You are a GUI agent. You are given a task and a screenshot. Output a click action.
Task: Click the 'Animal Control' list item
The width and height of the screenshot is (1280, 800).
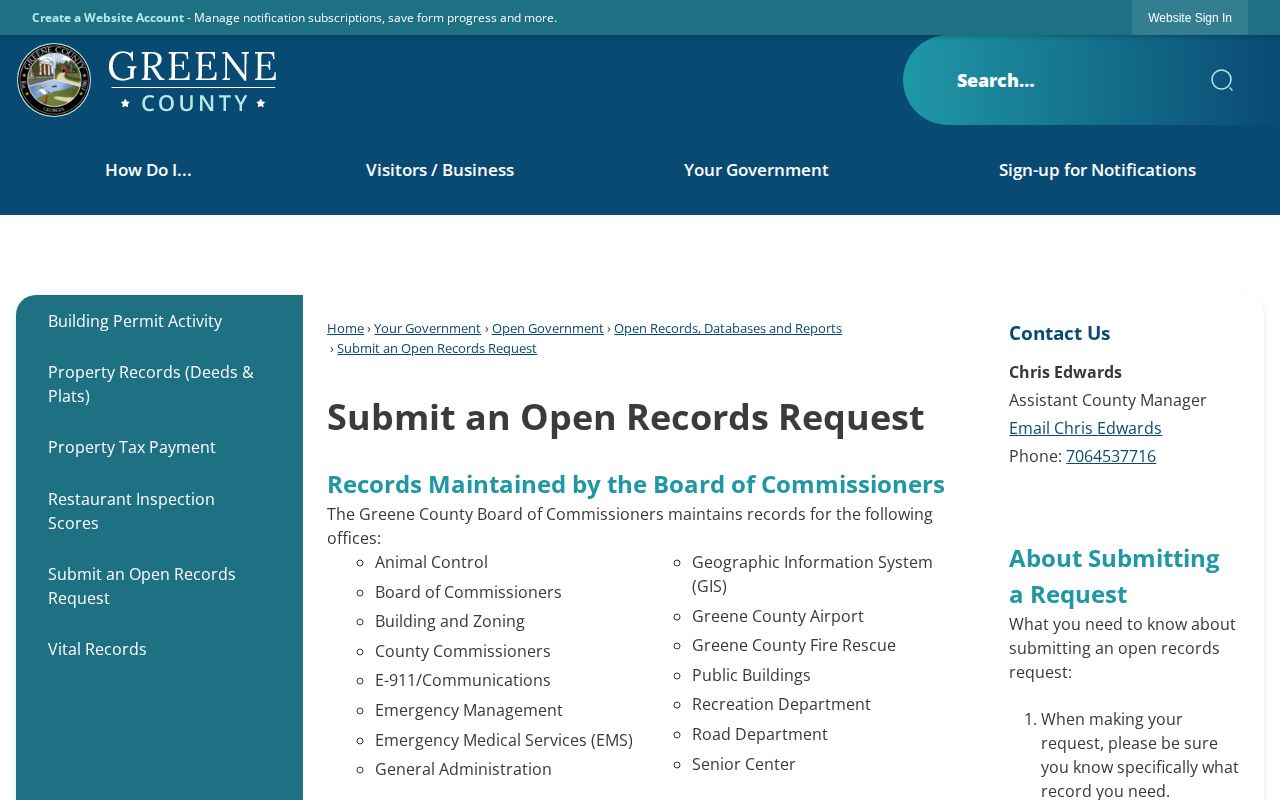[x=431, y=562]
